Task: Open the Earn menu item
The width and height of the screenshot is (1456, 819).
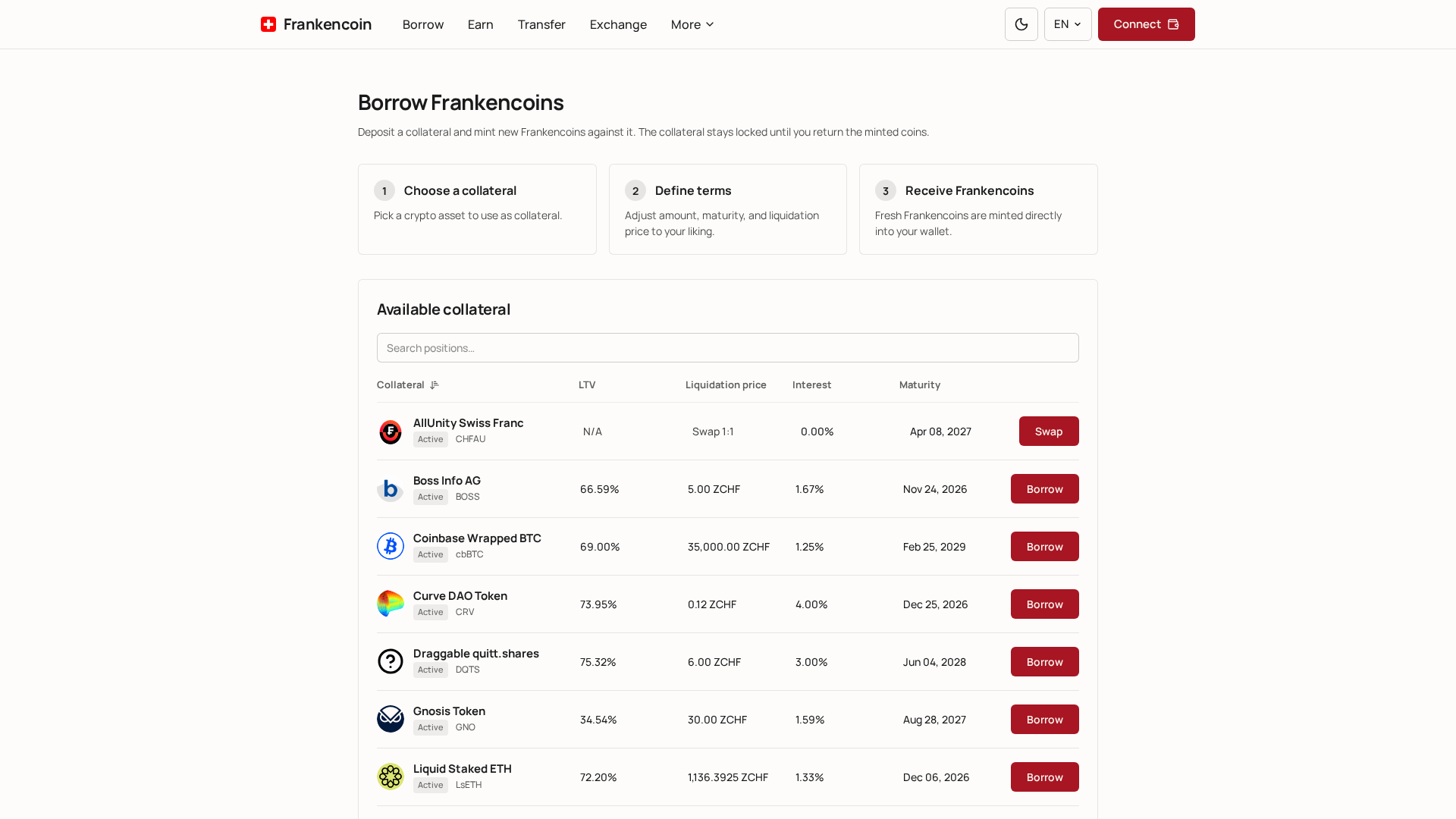Action: (481, 24)
